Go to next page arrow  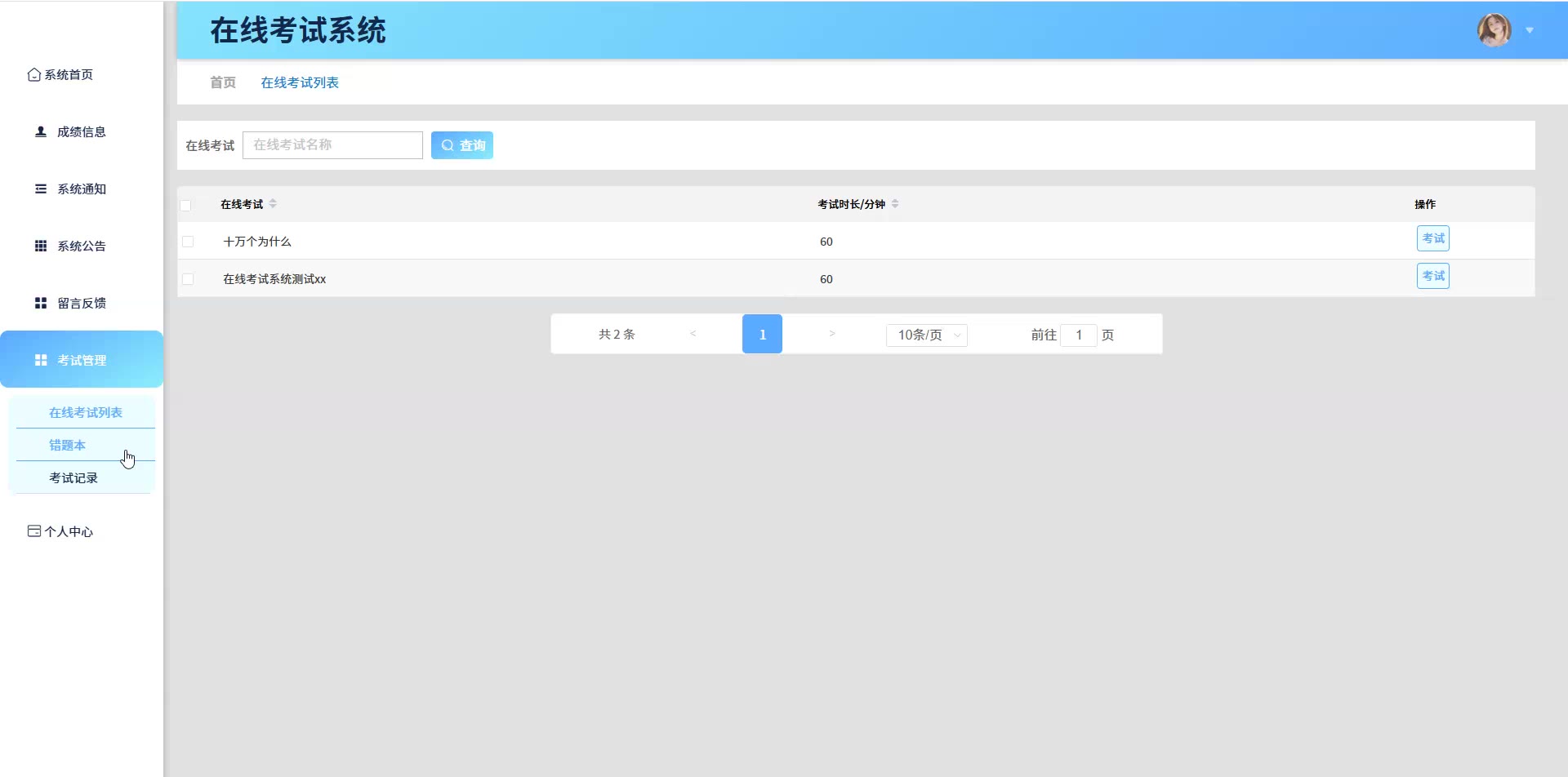pos(831,334)
